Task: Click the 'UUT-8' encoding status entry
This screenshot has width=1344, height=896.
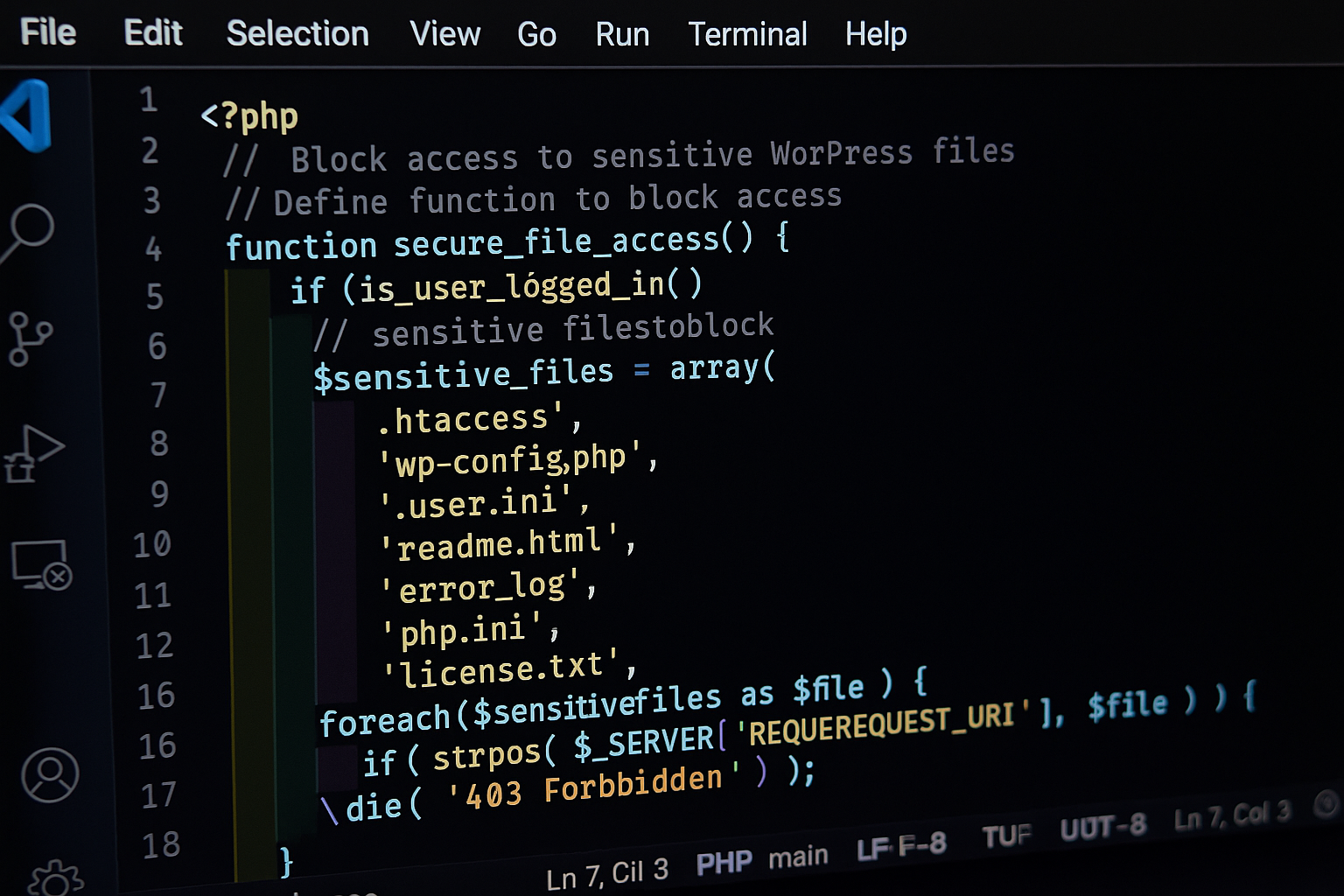Action: [x=1102, y=826]
